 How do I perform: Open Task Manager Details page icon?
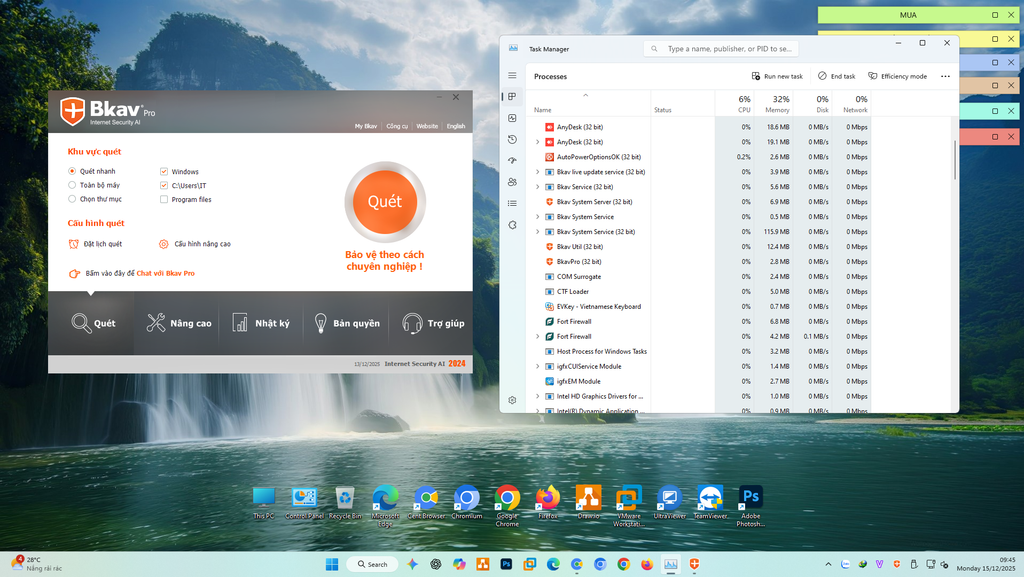pyautogui.click(x=512, y=204)
